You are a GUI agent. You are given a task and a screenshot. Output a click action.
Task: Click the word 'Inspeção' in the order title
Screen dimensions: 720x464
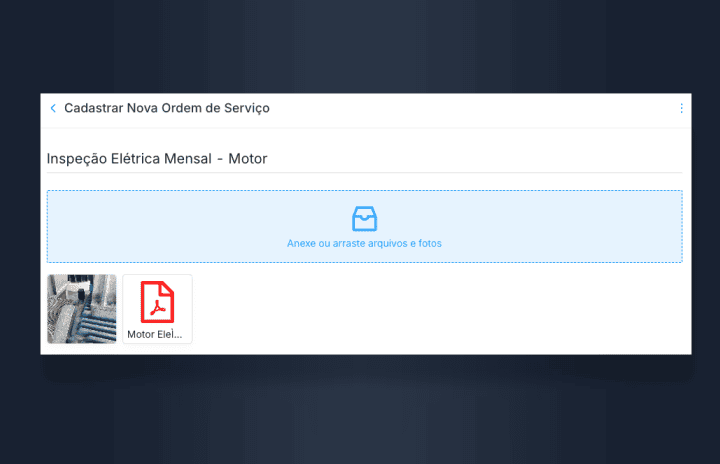77,159
